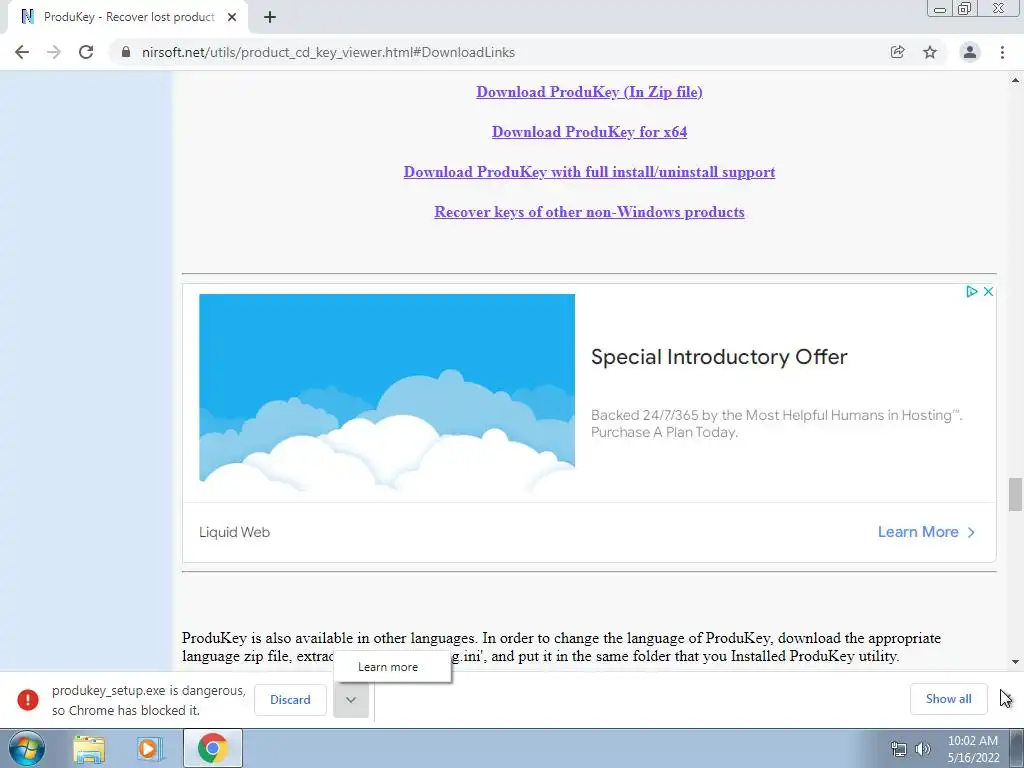The image size is (1024, 768).
Task: Download ProduKey for x64
Action: click(x=589, y=132)
